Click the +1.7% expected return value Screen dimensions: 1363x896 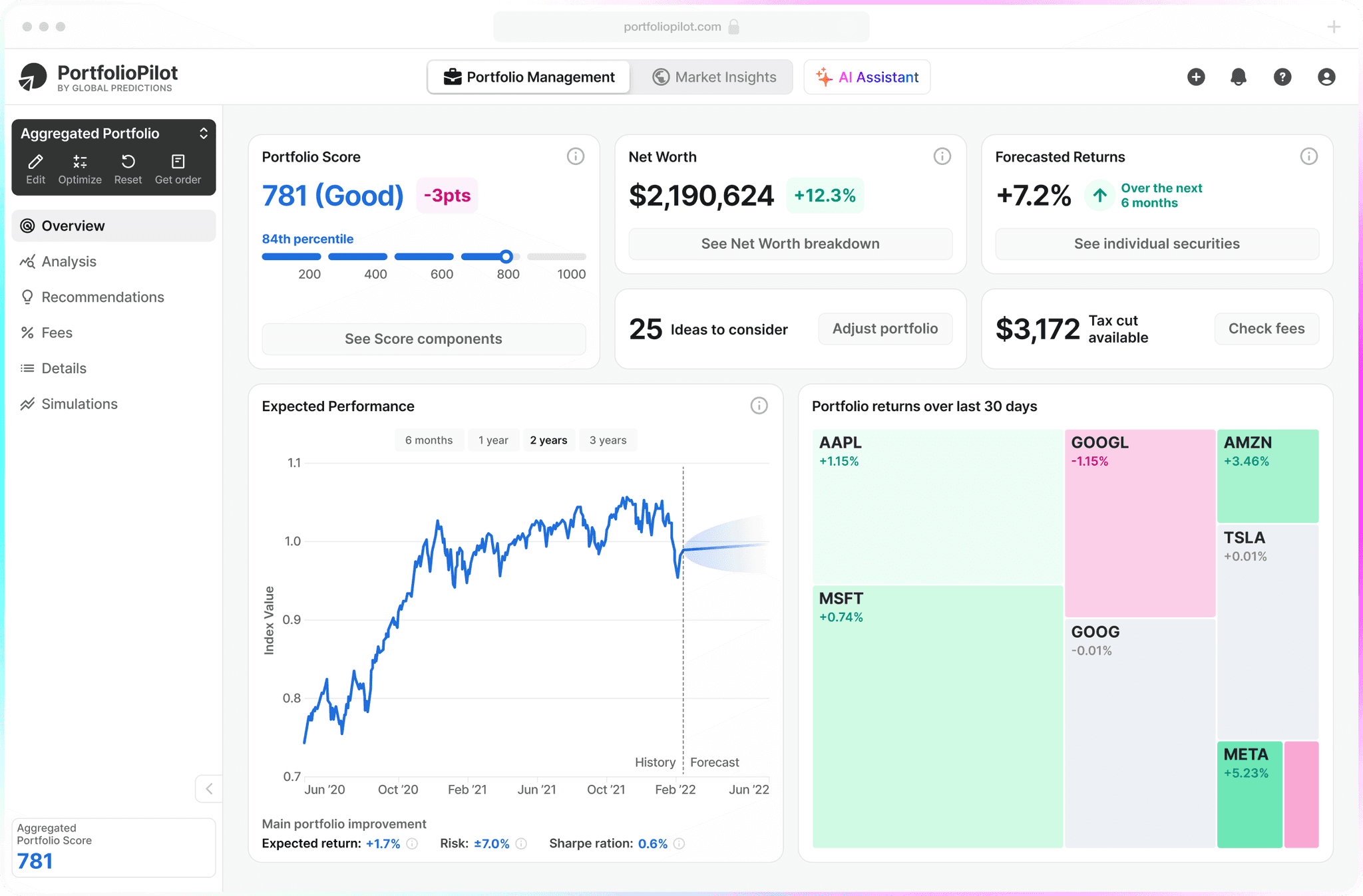[383, 843]
